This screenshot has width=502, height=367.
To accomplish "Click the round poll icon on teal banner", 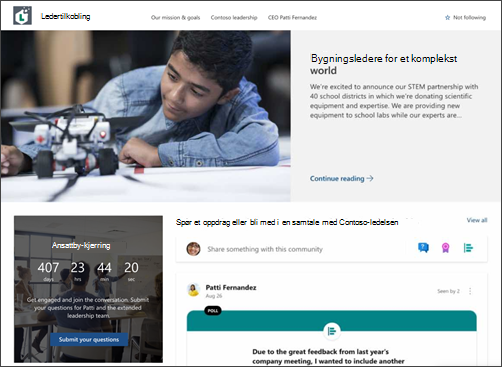I will click(332, 331).
